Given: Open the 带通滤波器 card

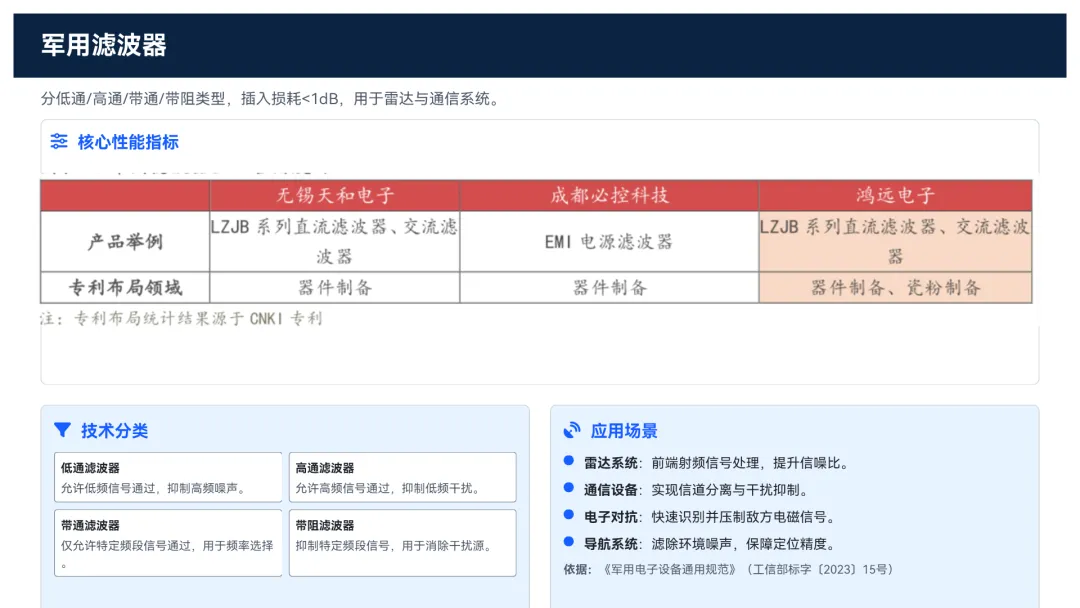Looking at the screenshot, I should [168, 543].
